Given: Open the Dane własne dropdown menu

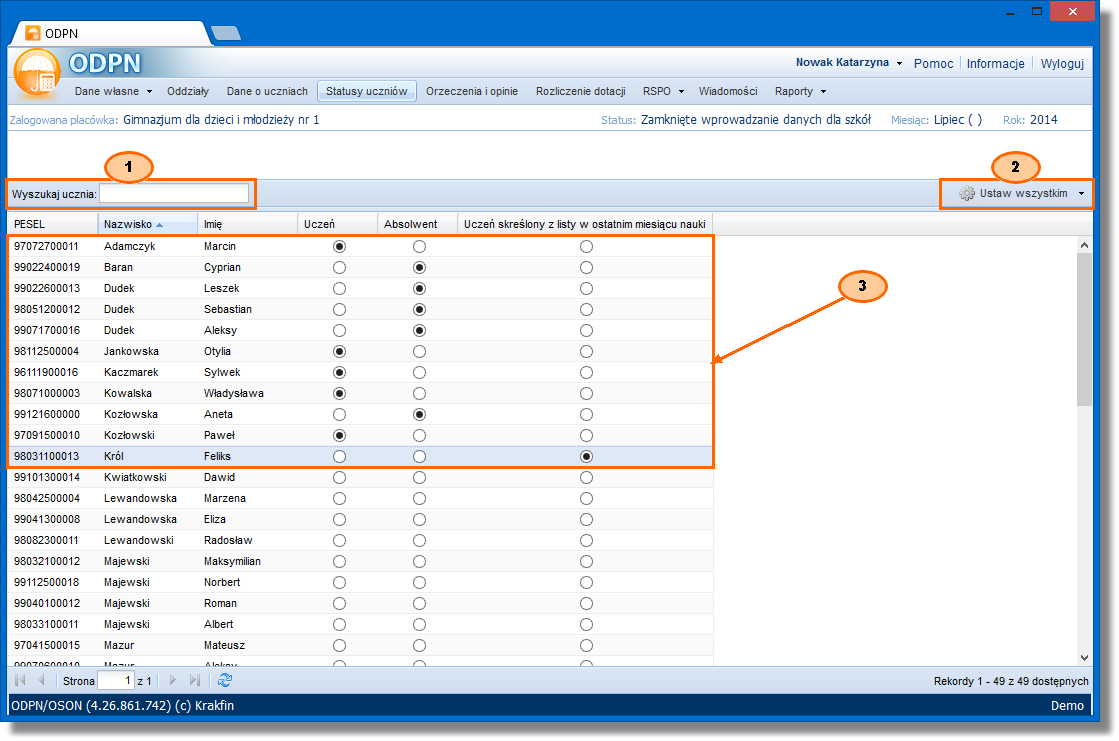Looking at the screenshot, I should [x=113, y=91].
